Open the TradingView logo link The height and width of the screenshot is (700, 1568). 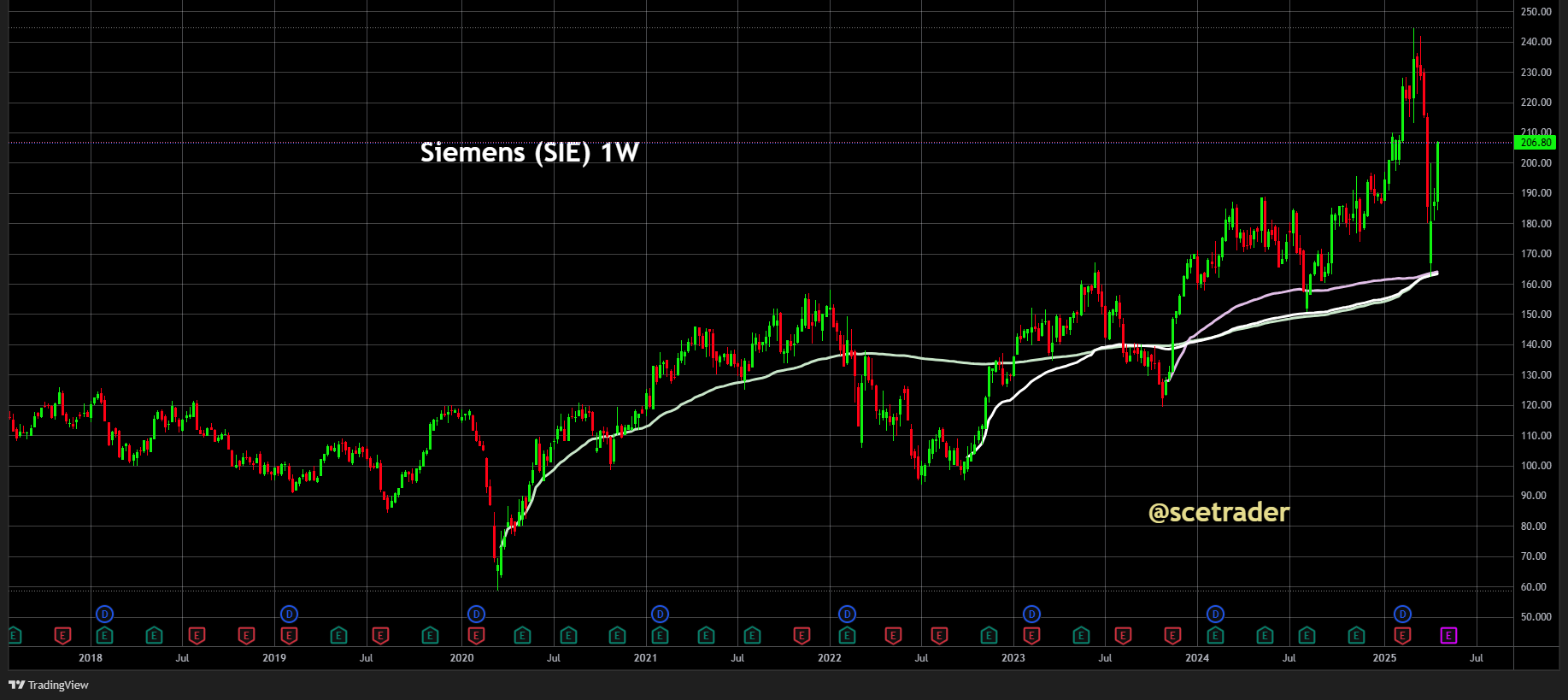49,685
